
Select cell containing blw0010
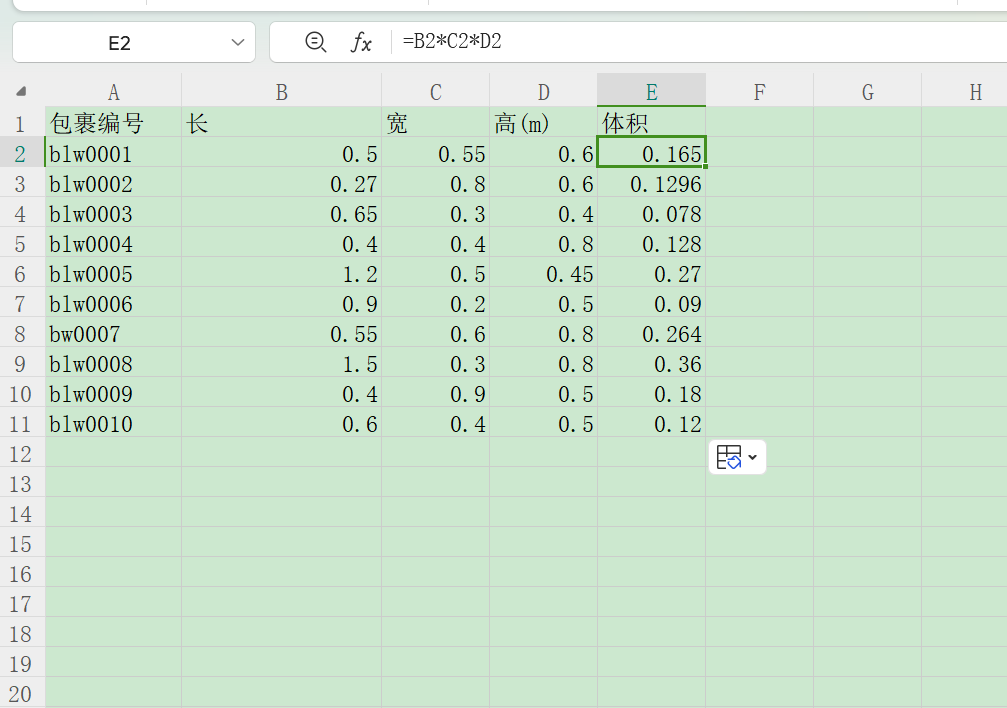click(113, 422)
